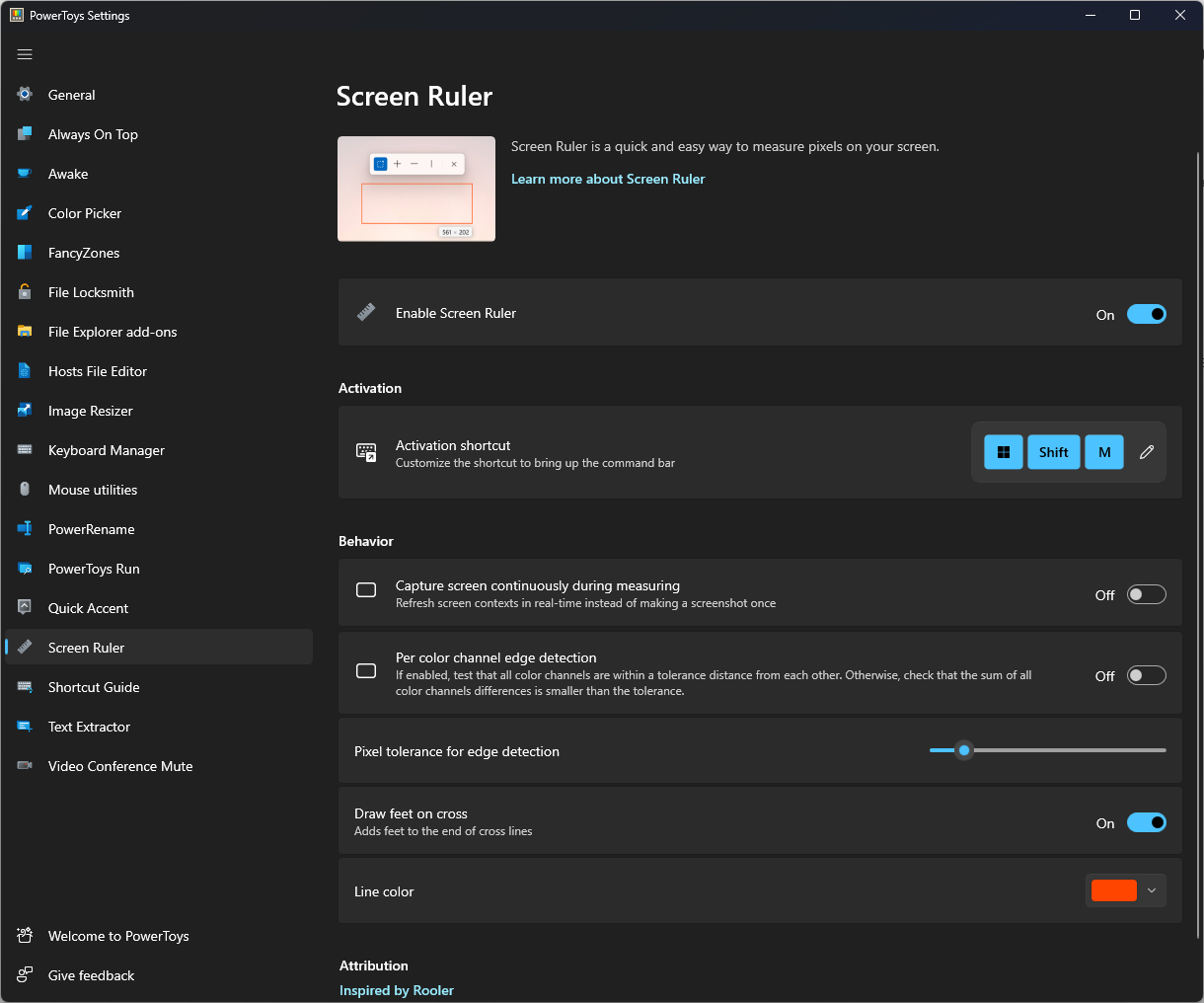1204x1003 pixels.
Task: Turn on per color channel edge detection
Action: (x=1147, y=675)
